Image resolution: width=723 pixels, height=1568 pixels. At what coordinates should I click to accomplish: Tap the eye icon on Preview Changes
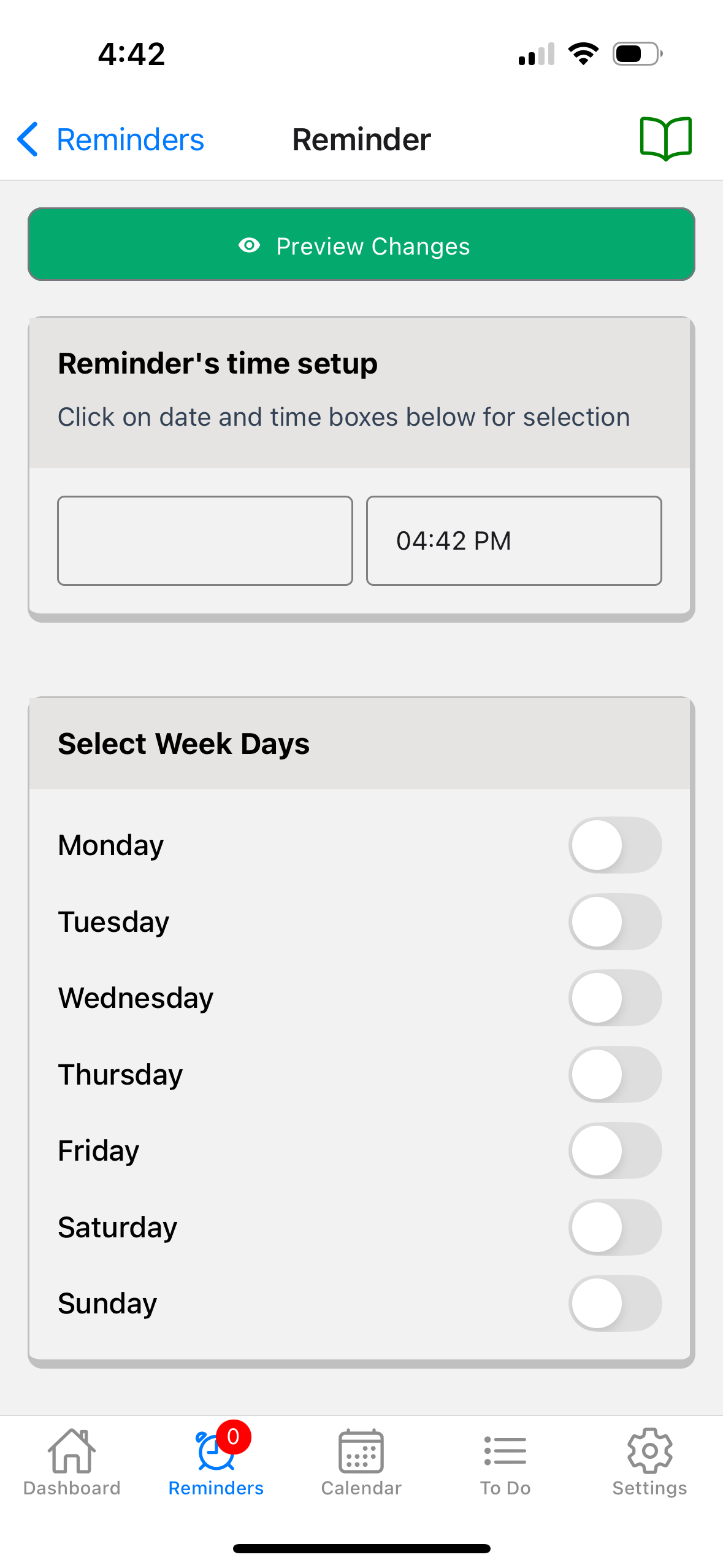249,245
